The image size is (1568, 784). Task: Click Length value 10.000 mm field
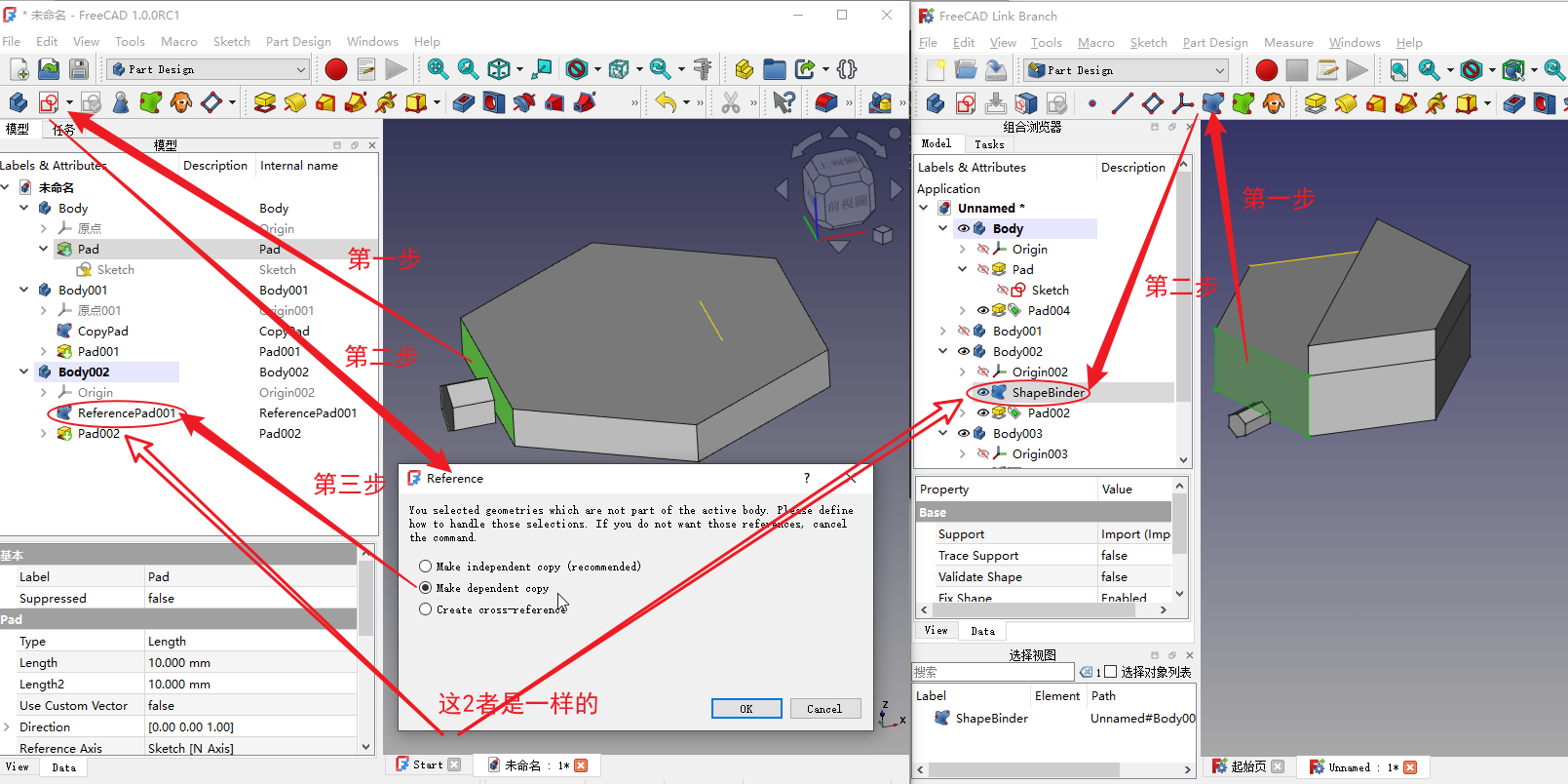250,662
